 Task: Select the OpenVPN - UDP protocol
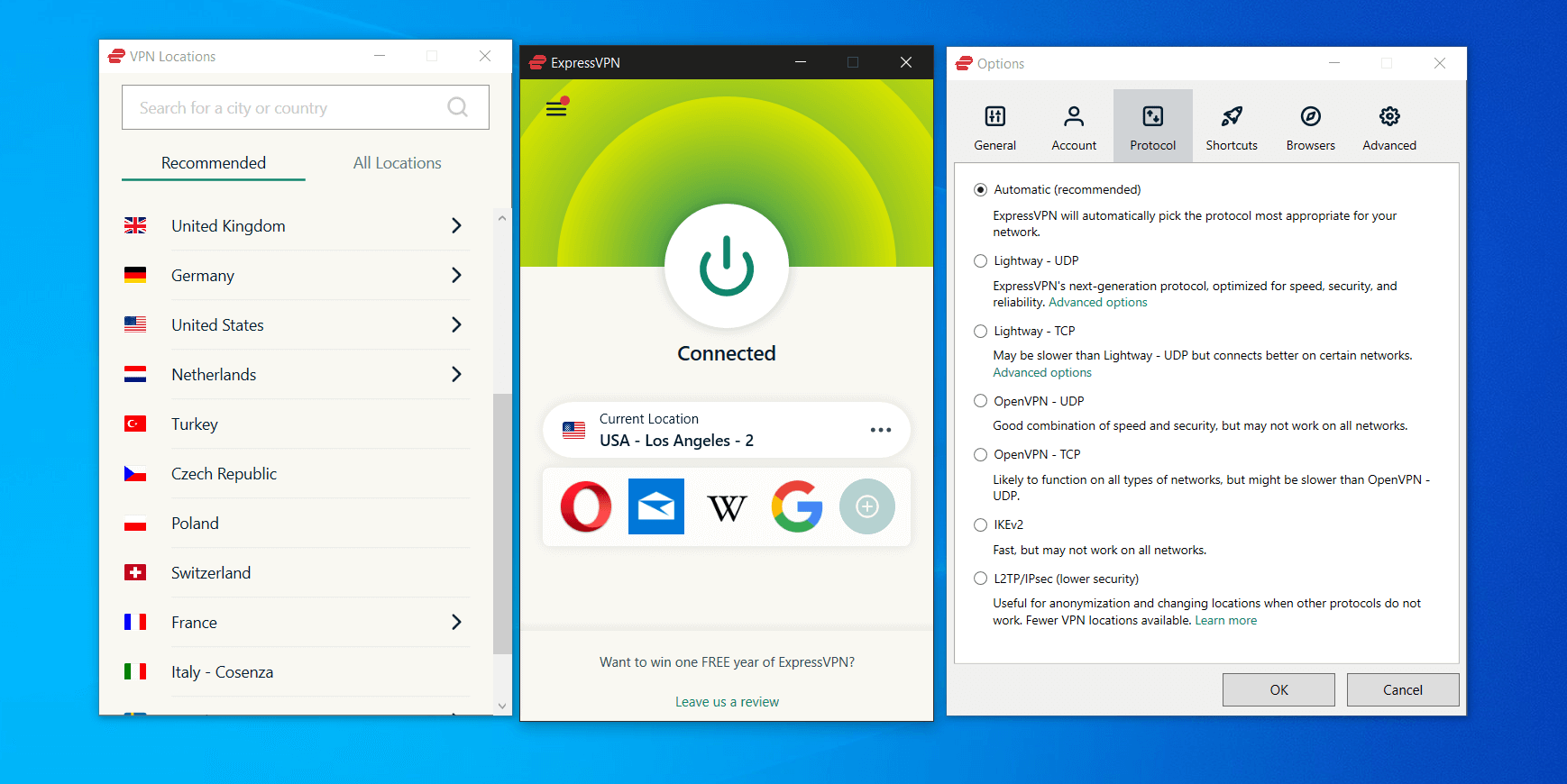[981, 401]
